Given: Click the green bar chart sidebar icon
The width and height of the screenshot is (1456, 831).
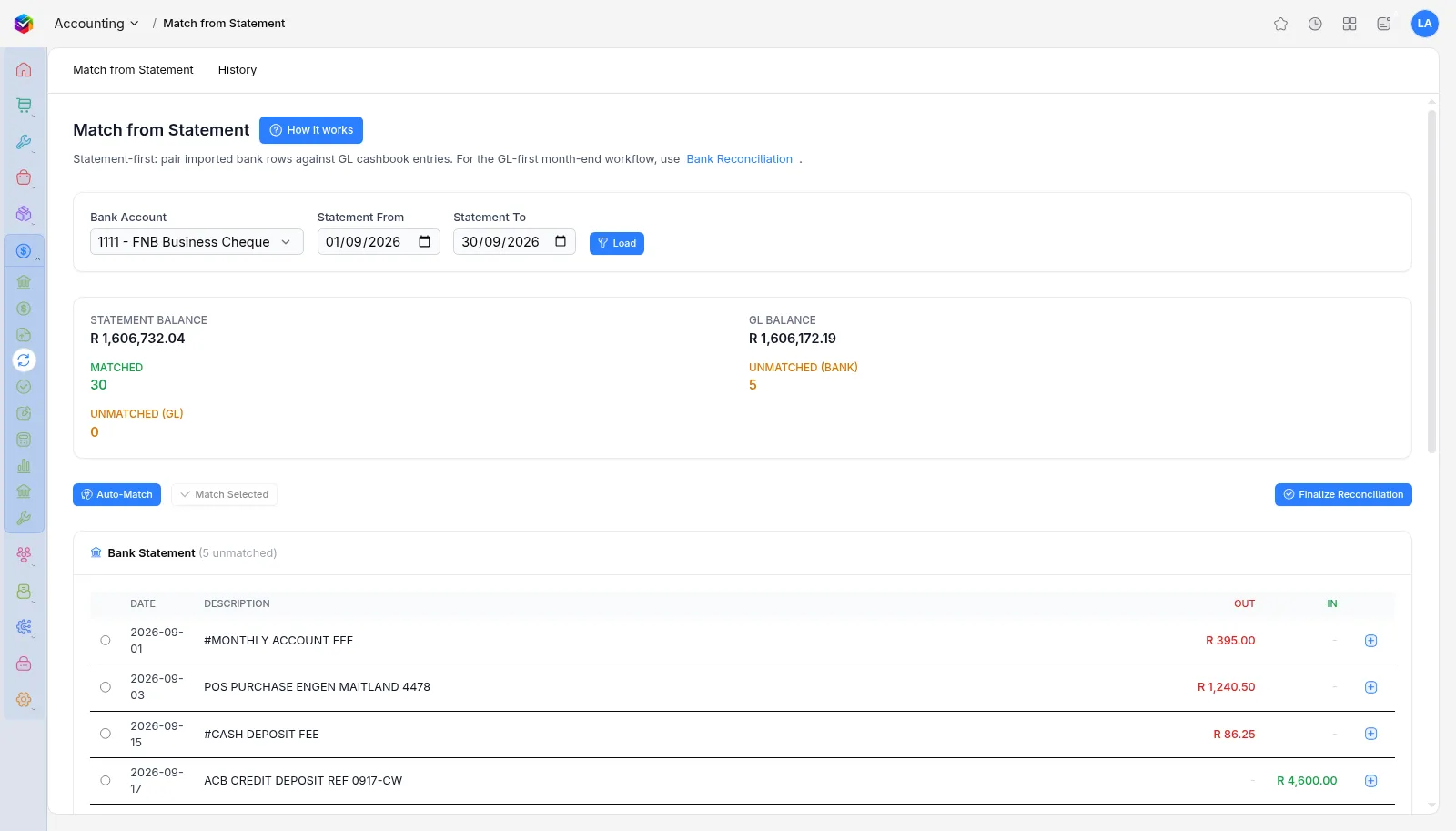Looking at the screenshot, I should (24, 466).
